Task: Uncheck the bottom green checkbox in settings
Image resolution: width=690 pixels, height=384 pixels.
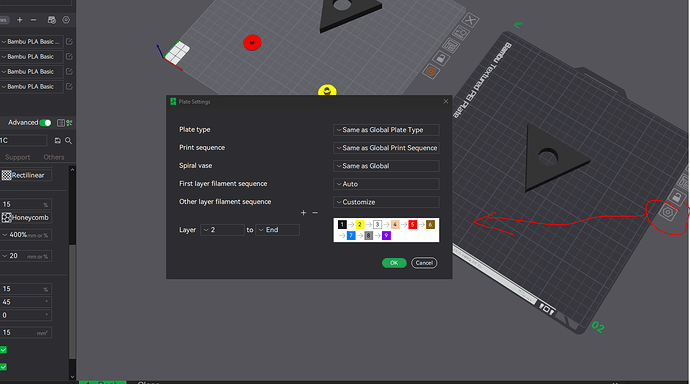Action: 4,366
